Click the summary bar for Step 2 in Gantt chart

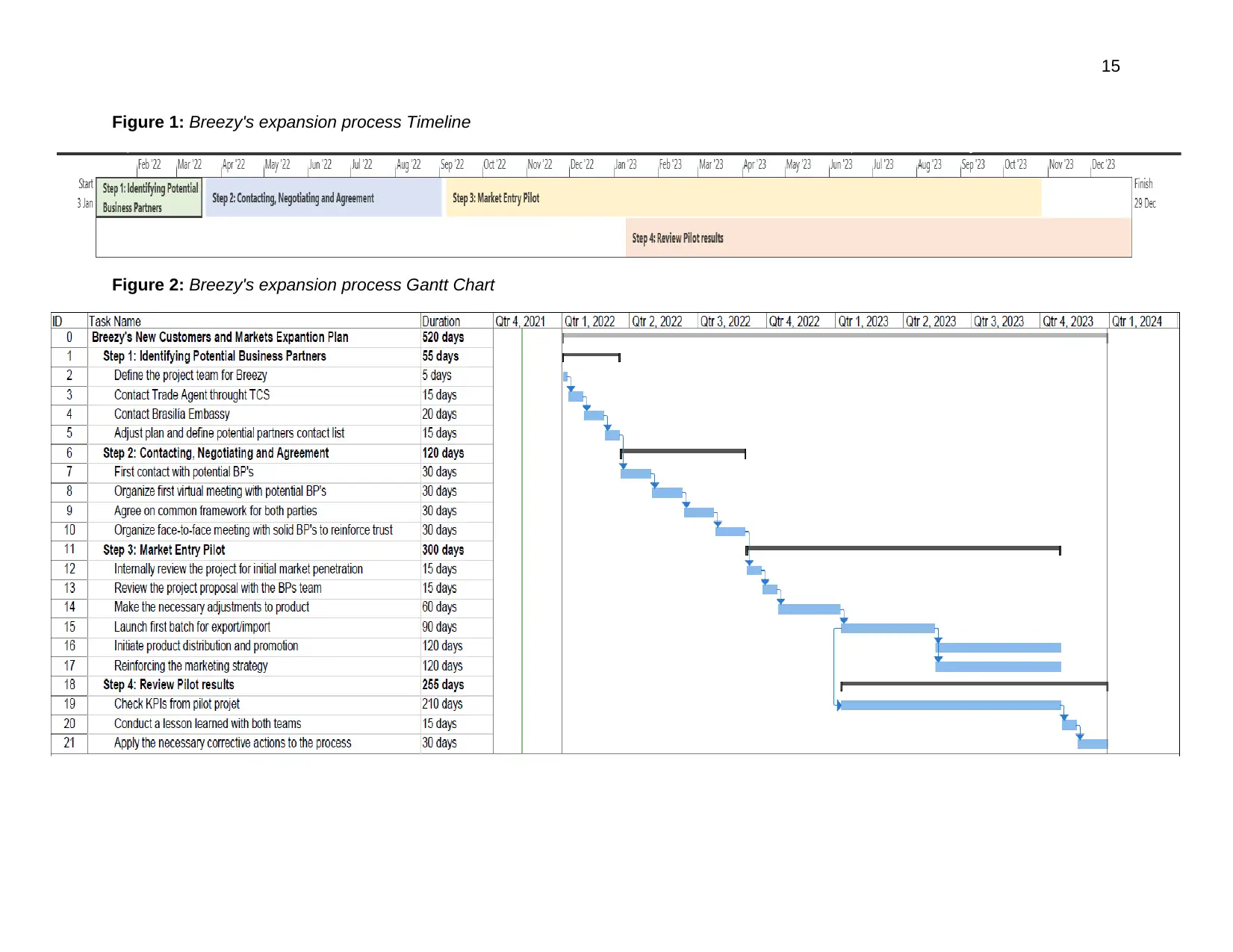683,452
